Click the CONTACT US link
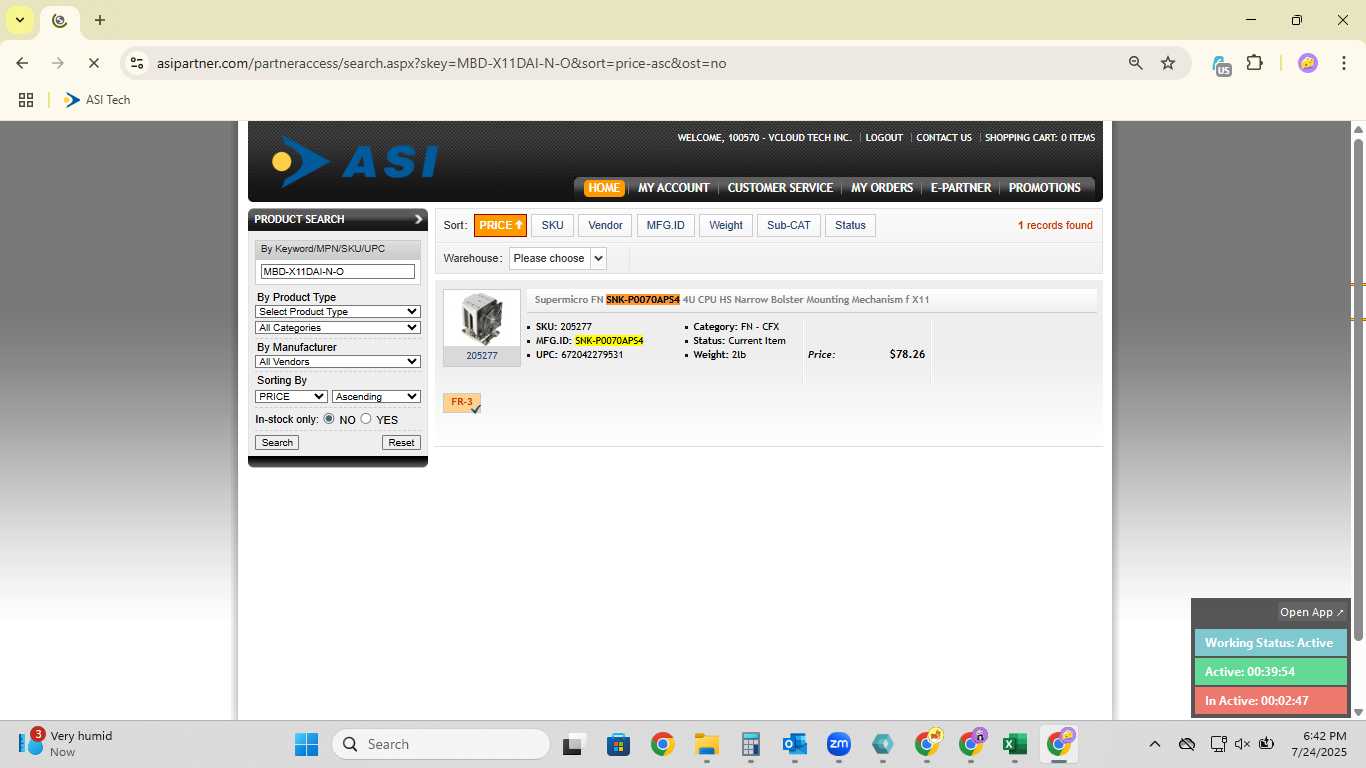 point(944,138)
